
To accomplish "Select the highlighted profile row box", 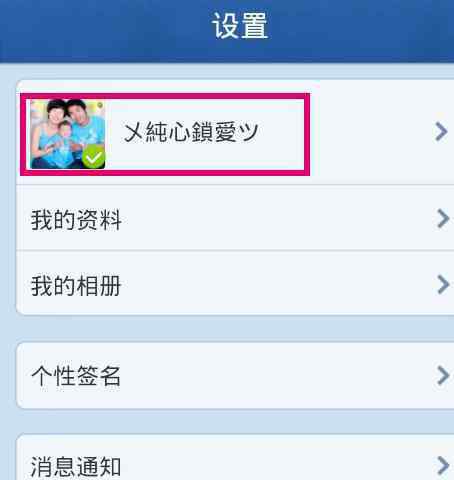I will [x=165, y=134].
